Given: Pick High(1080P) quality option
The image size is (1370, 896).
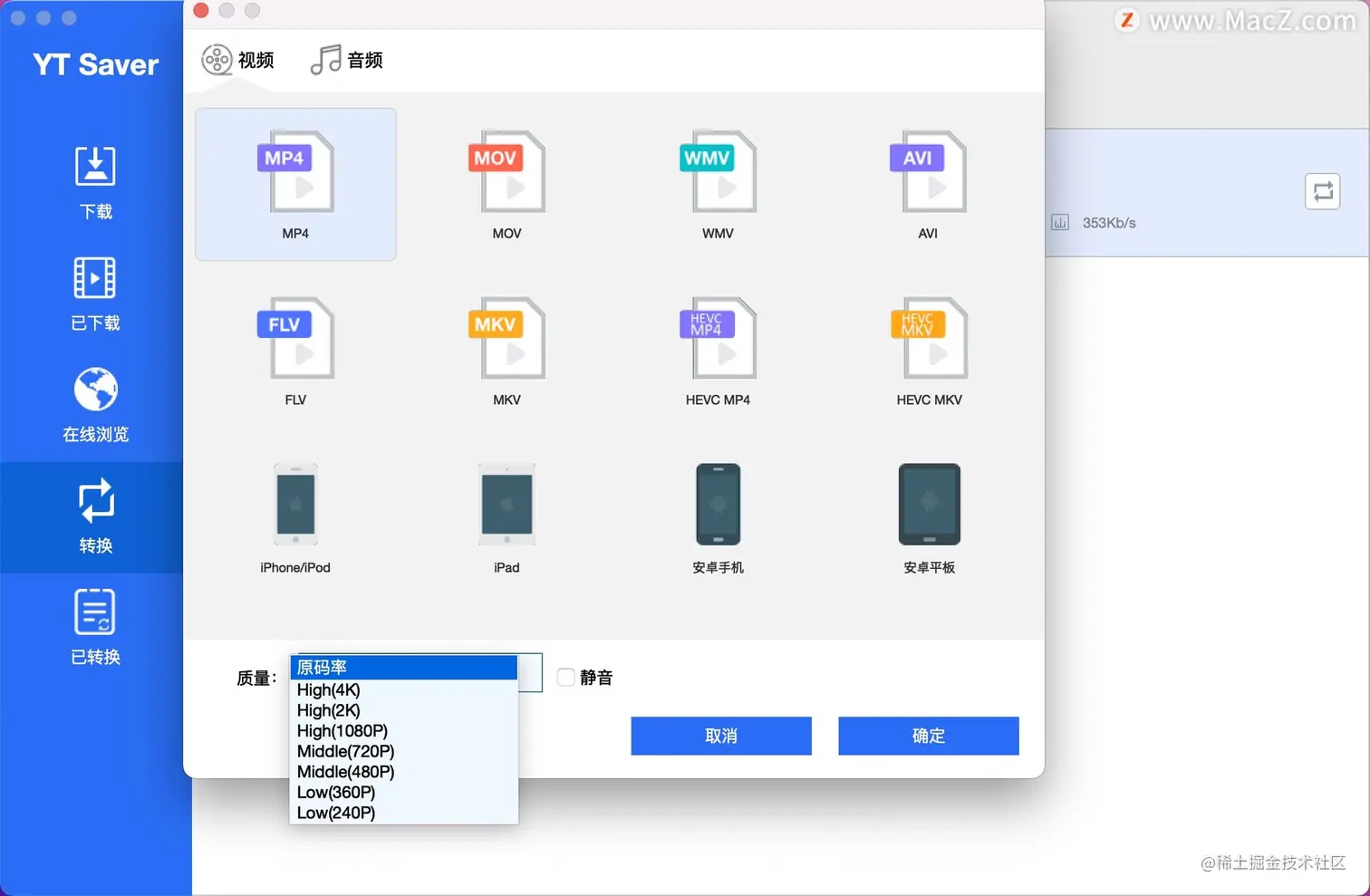Looking at the screenshot, I should pos(403,730).
